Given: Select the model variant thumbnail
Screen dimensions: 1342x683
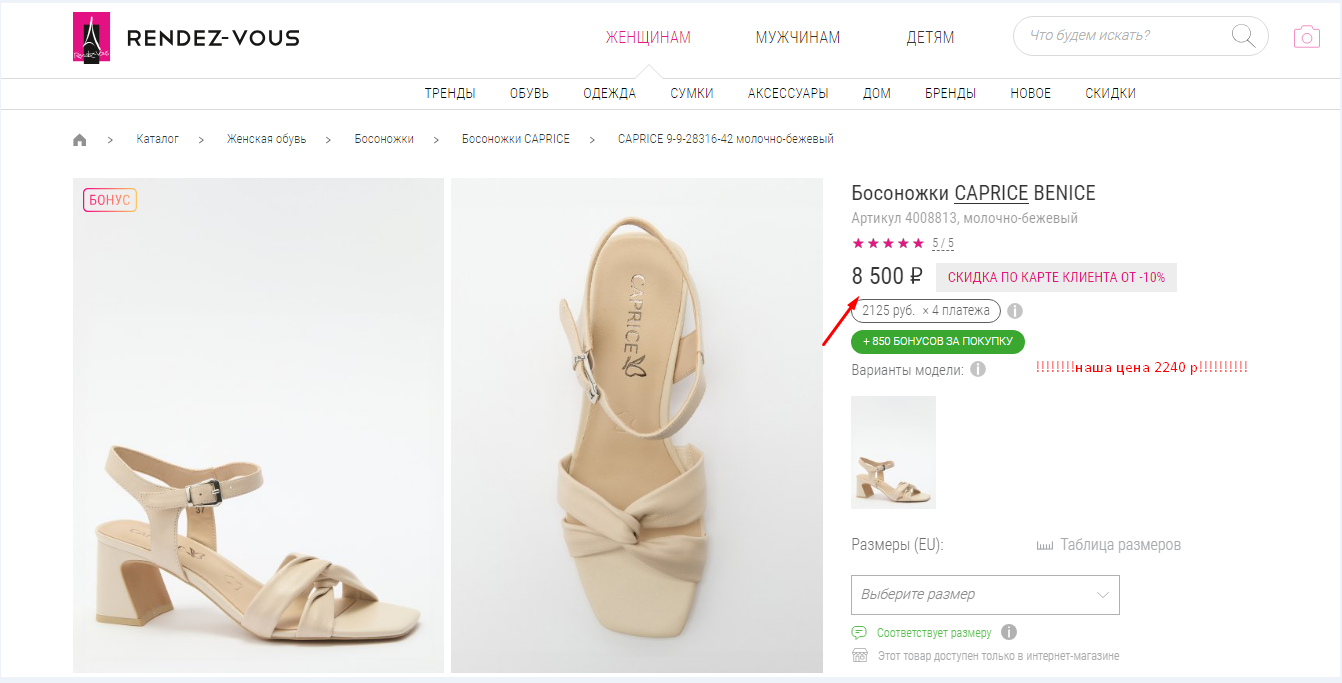Looking at the screenshot, I should click(893, 452).
